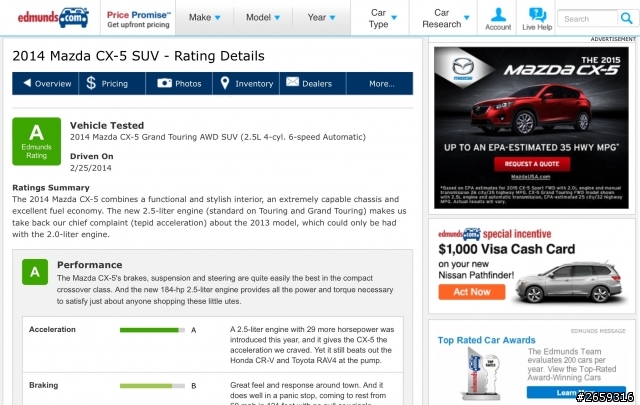Screen dimensions: 640x405
Task: Click the edmunds logo in special incentive box
Action: [x=459, y=234]
